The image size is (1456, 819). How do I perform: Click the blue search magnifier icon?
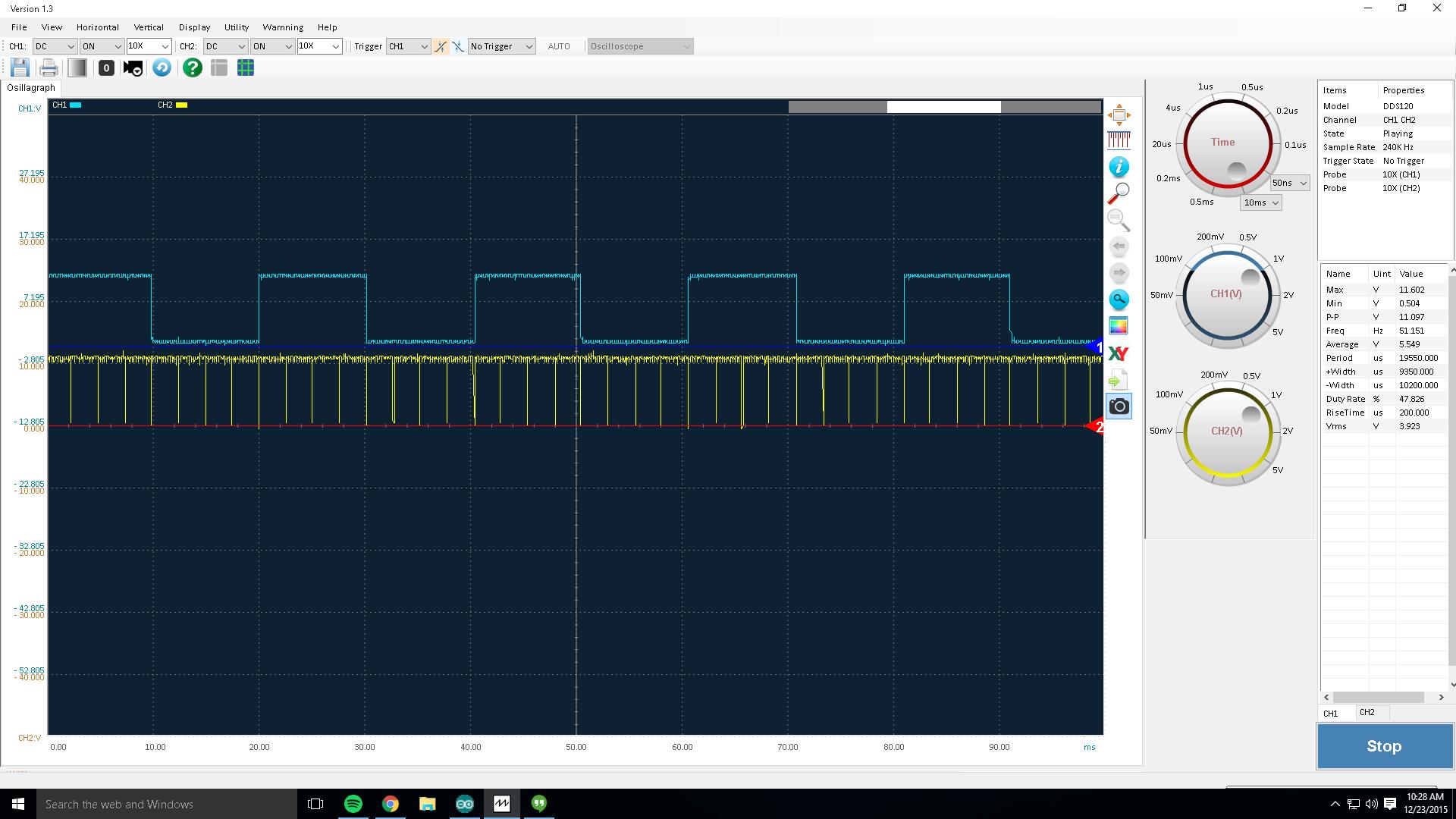click(1119, 300)
